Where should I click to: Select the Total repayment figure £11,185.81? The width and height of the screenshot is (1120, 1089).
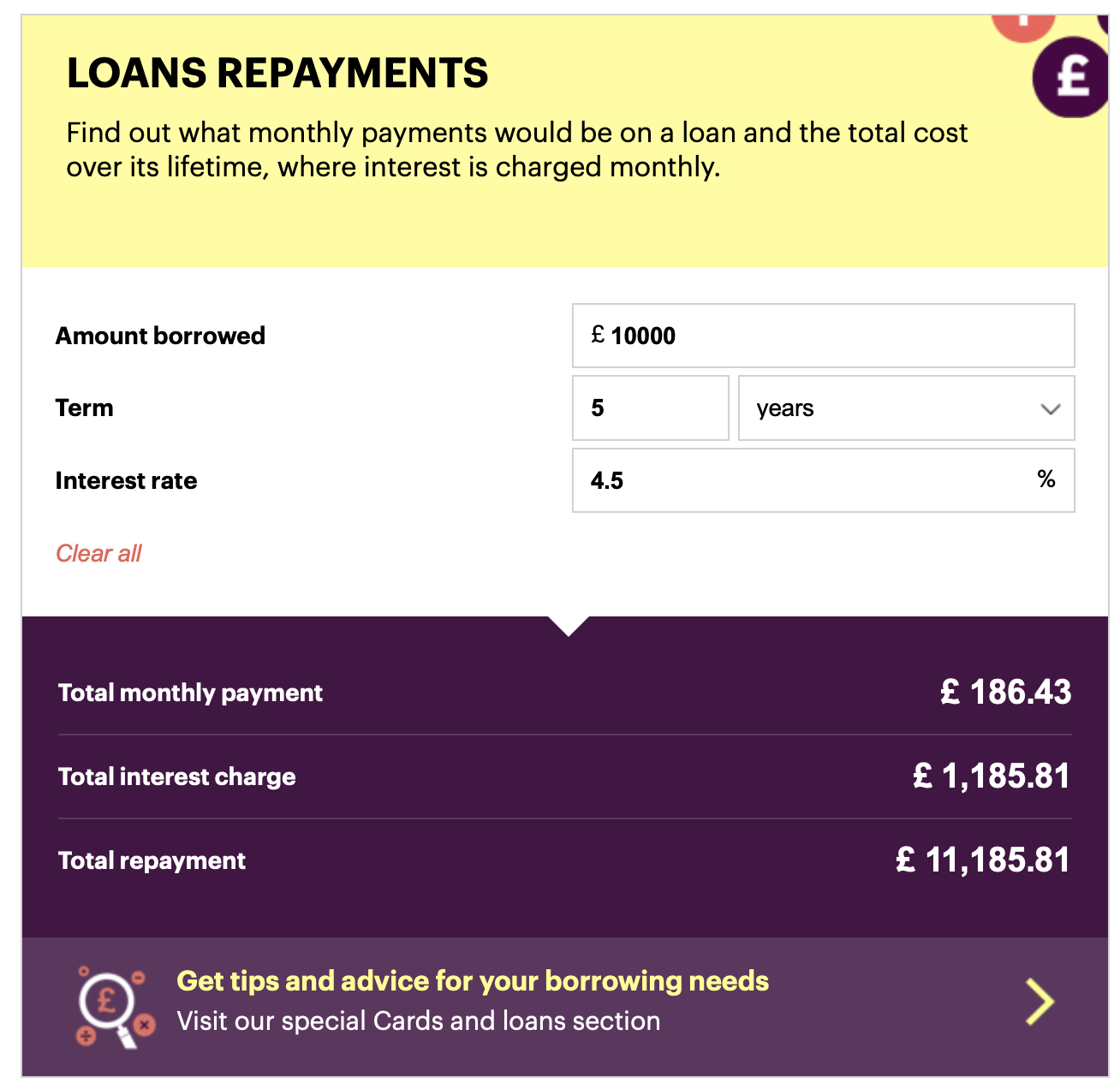982,860
